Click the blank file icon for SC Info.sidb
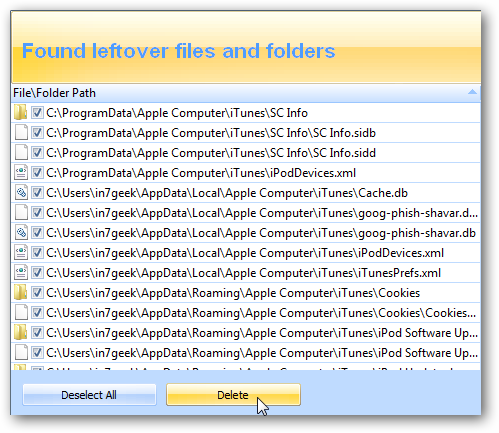Screen dimensions: 499x433 (x=21, y=133)
